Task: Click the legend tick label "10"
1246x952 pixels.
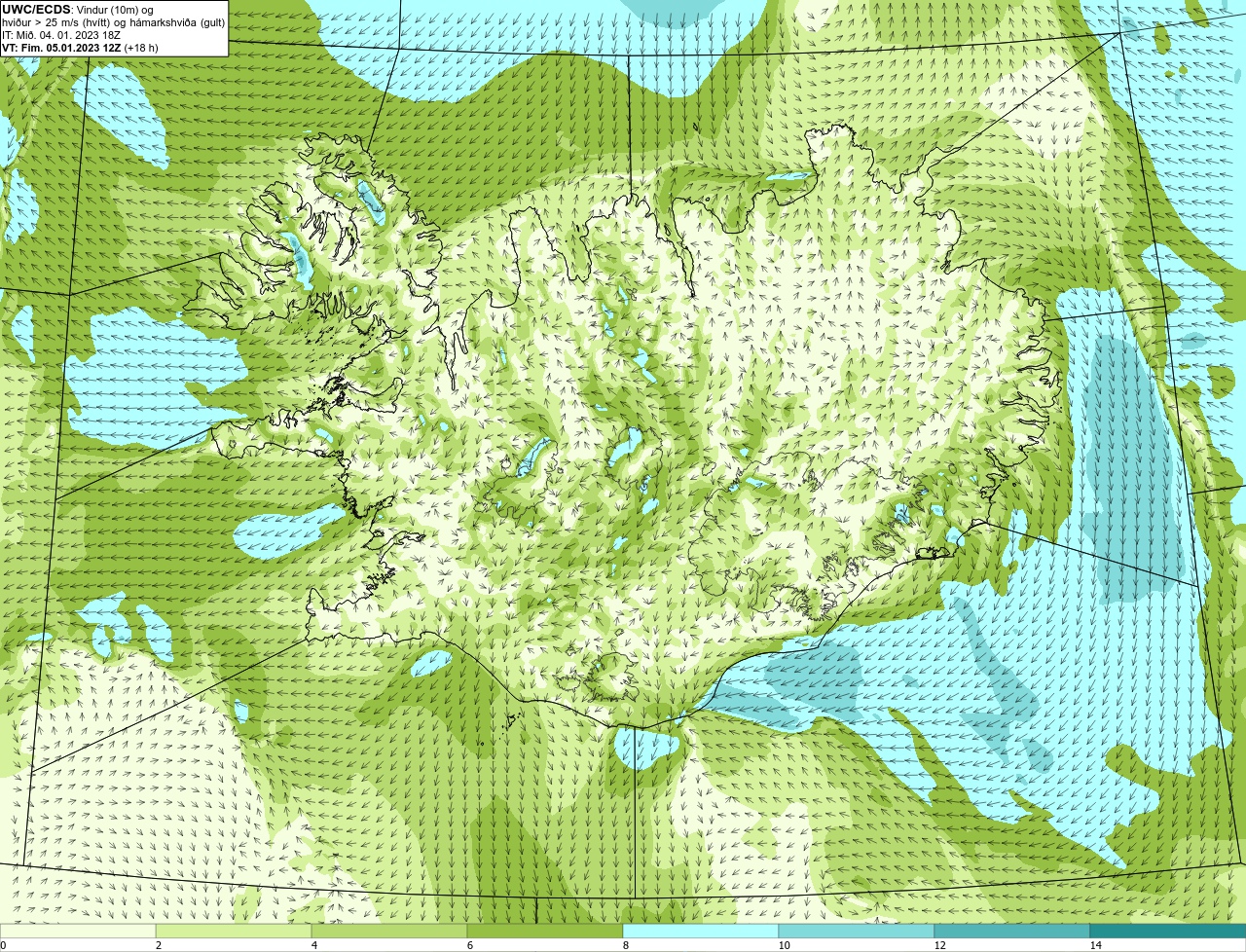Action: [x=784, y=945]
